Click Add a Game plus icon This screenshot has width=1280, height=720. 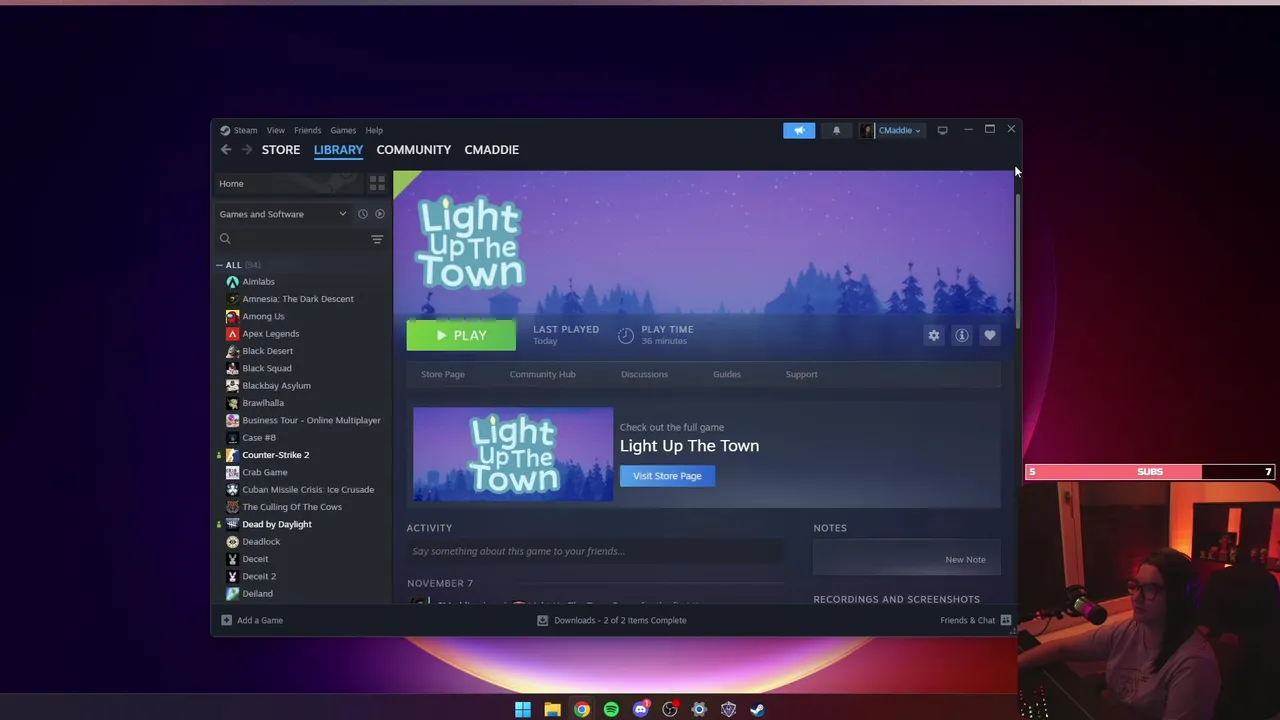[226, 620]
